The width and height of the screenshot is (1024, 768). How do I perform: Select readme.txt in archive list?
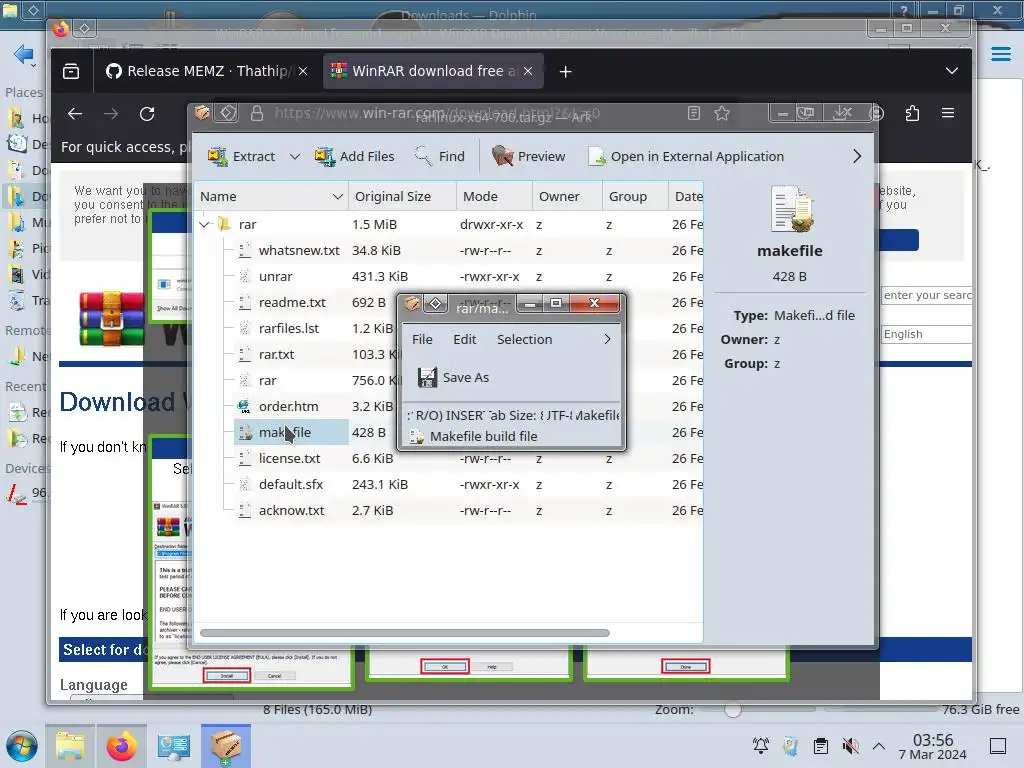click(x=291, y=303)
